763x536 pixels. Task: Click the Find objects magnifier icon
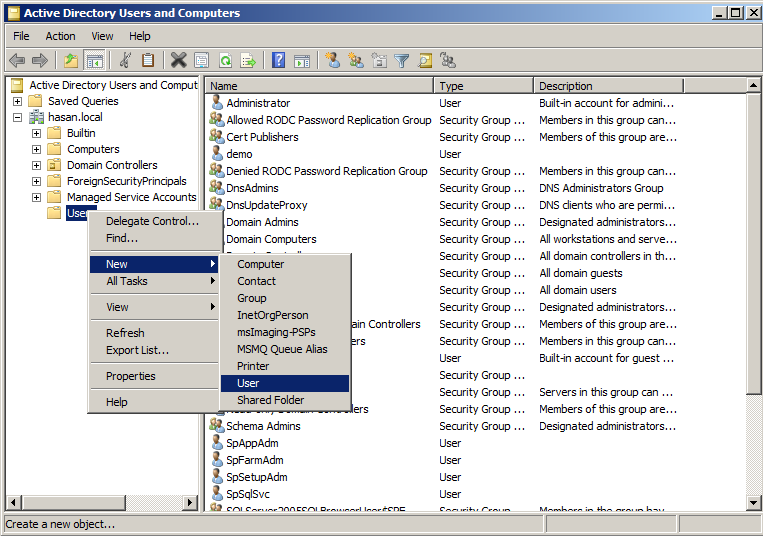click(425, 60)
